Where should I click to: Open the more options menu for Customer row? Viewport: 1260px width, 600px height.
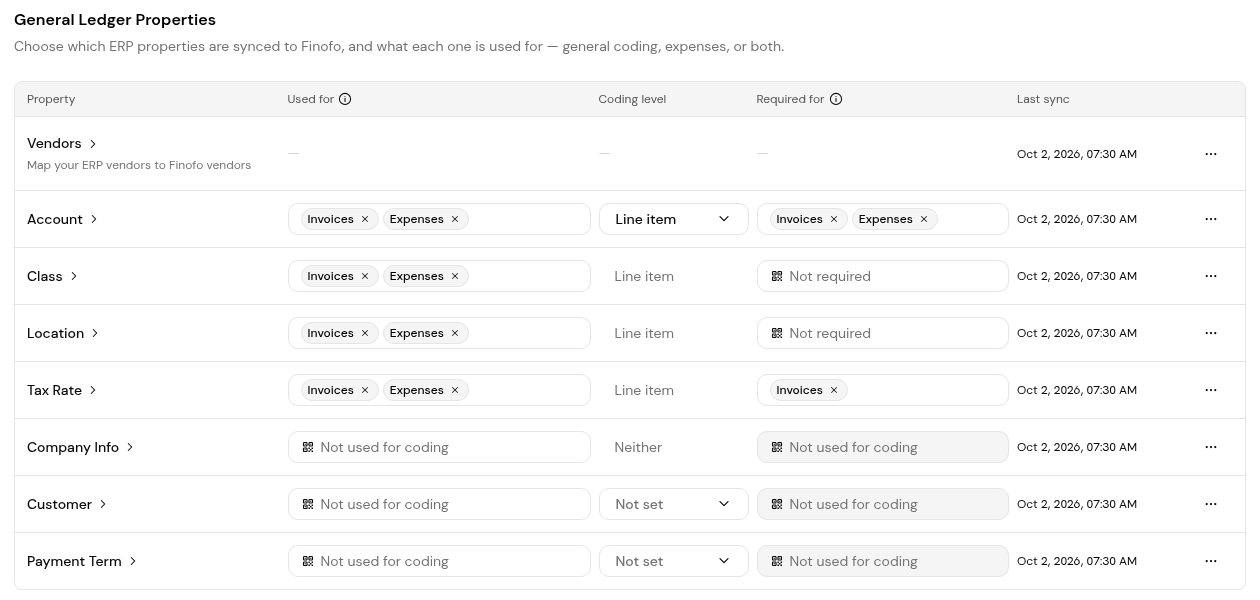1211,504
